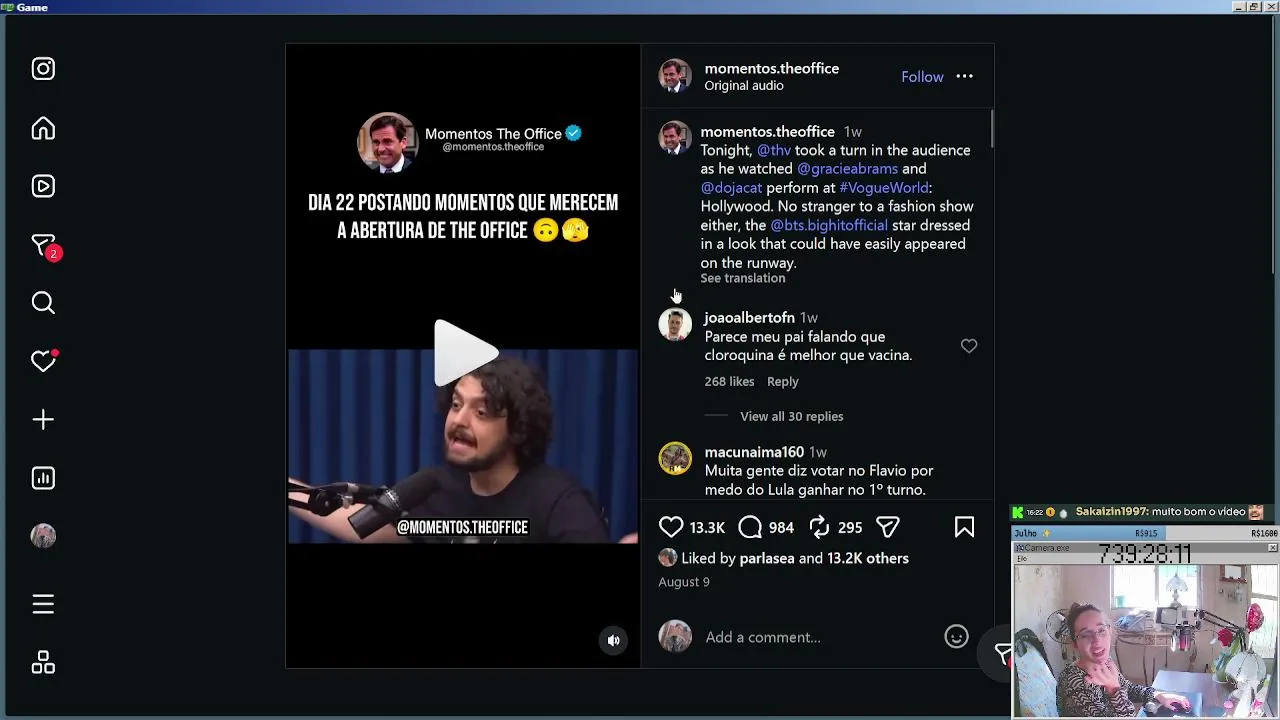Open the Dashboard chart icon
Screen dimensions: 1280x720
pyautogui.click(x=43, y=478)
